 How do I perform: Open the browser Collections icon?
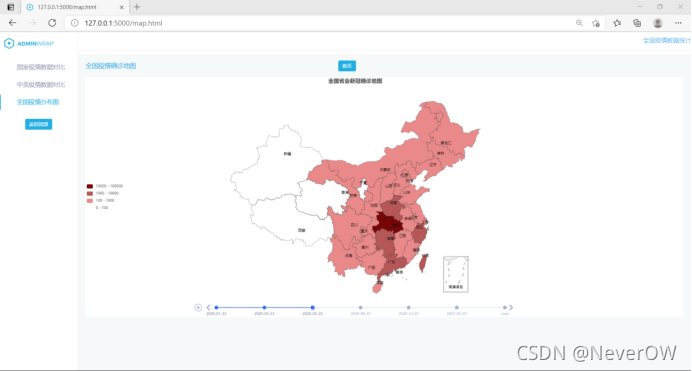coord(637,23)
